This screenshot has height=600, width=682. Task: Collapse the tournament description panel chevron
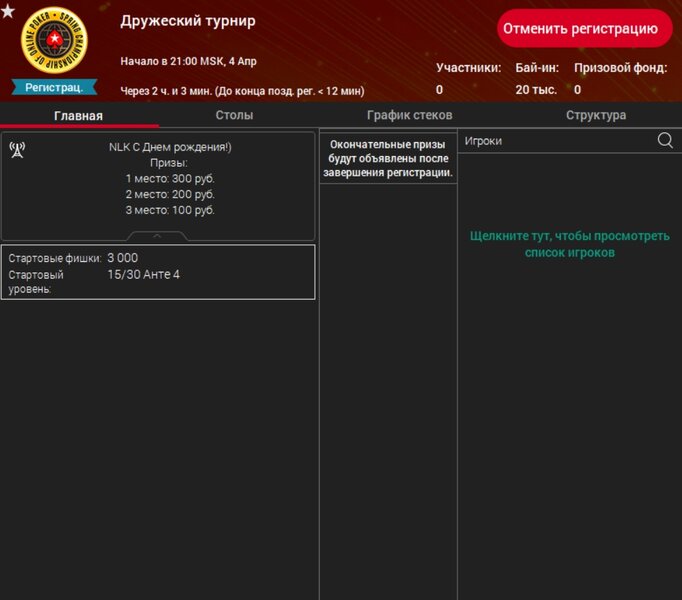157,236
